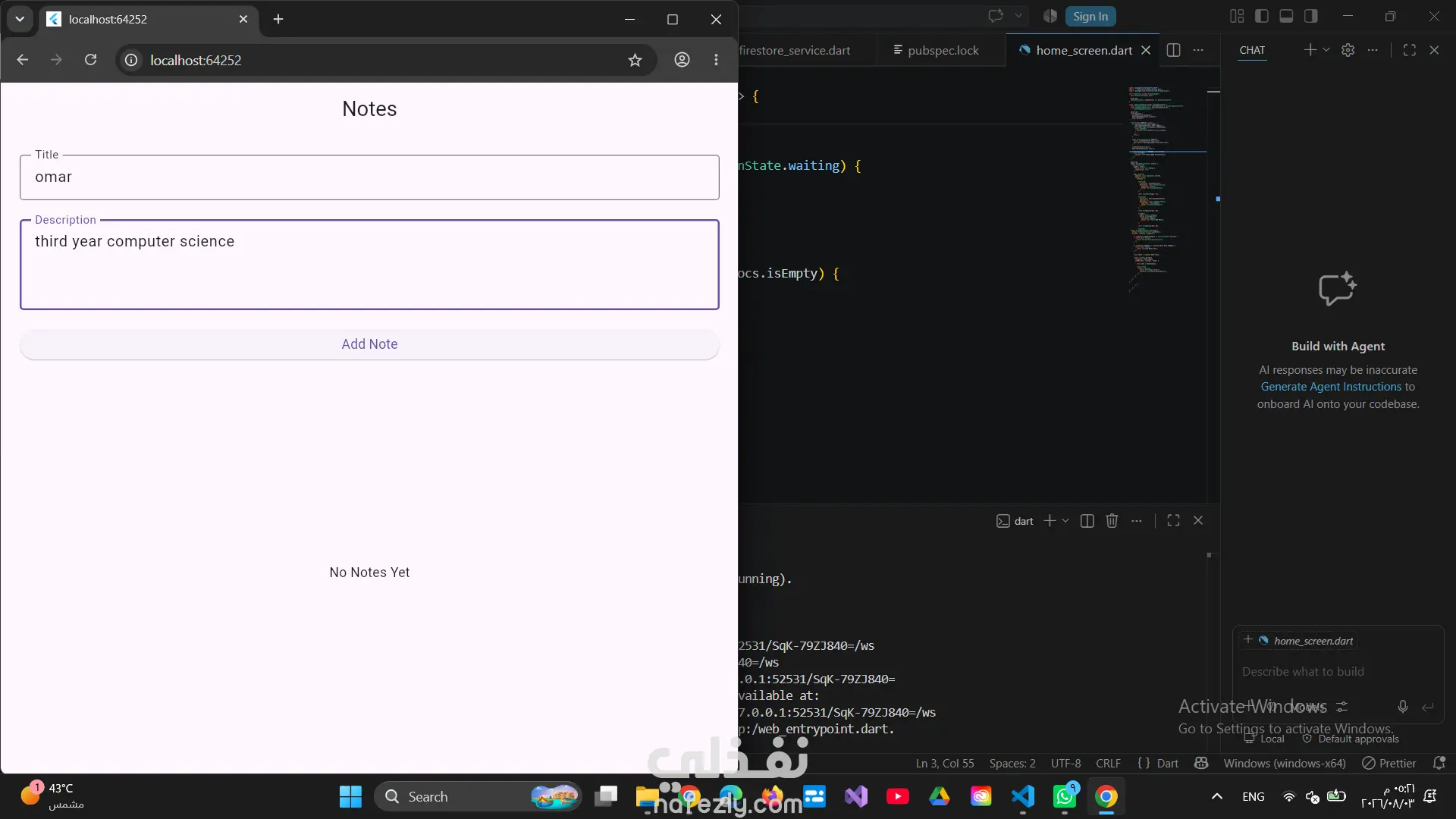
Task: Maximize the chat panel
Action: (1410, 50)
